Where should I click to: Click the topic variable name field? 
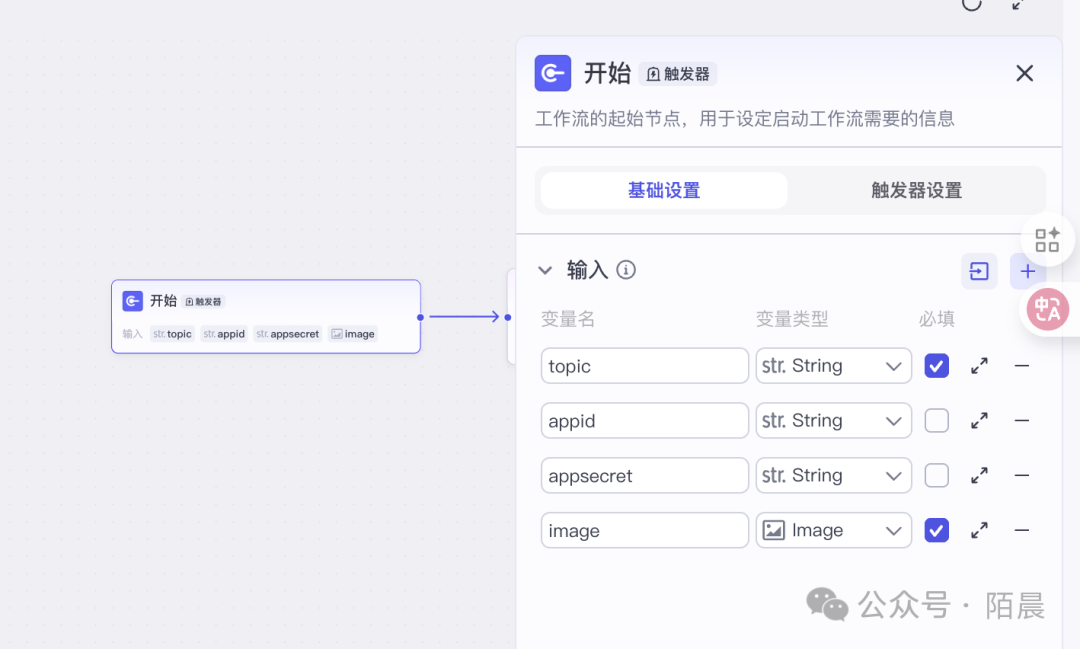[644, 366]
